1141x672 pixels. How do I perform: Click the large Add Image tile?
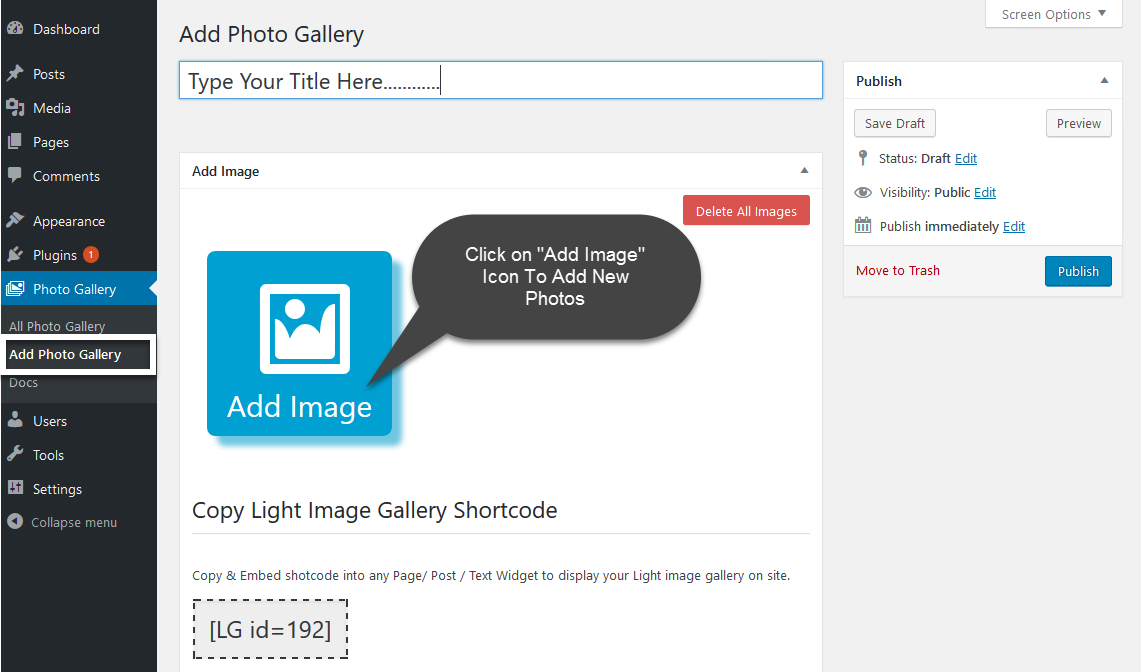tap(299, 343)
